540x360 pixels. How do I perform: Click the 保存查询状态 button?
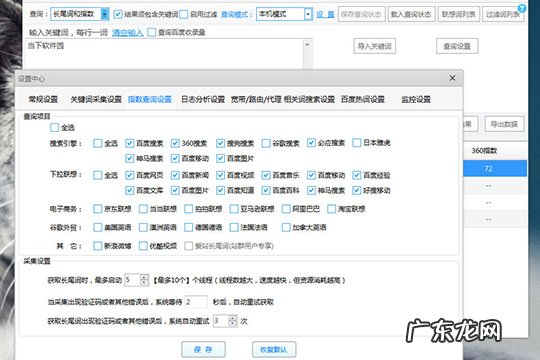(362, 14)
